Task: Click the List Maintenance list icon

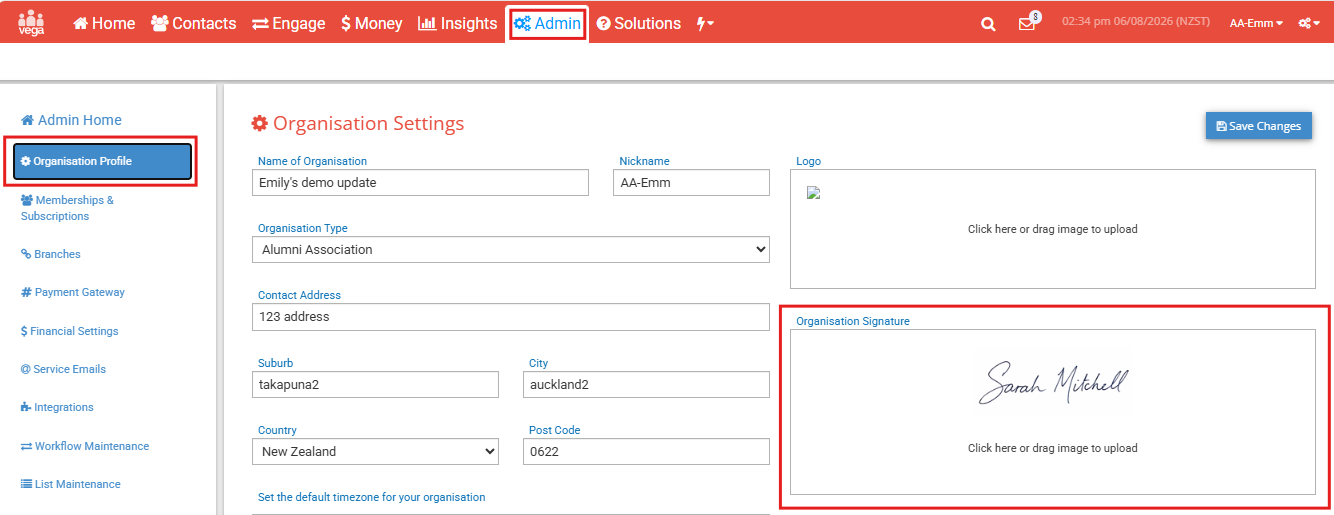Action: [27, 484]
